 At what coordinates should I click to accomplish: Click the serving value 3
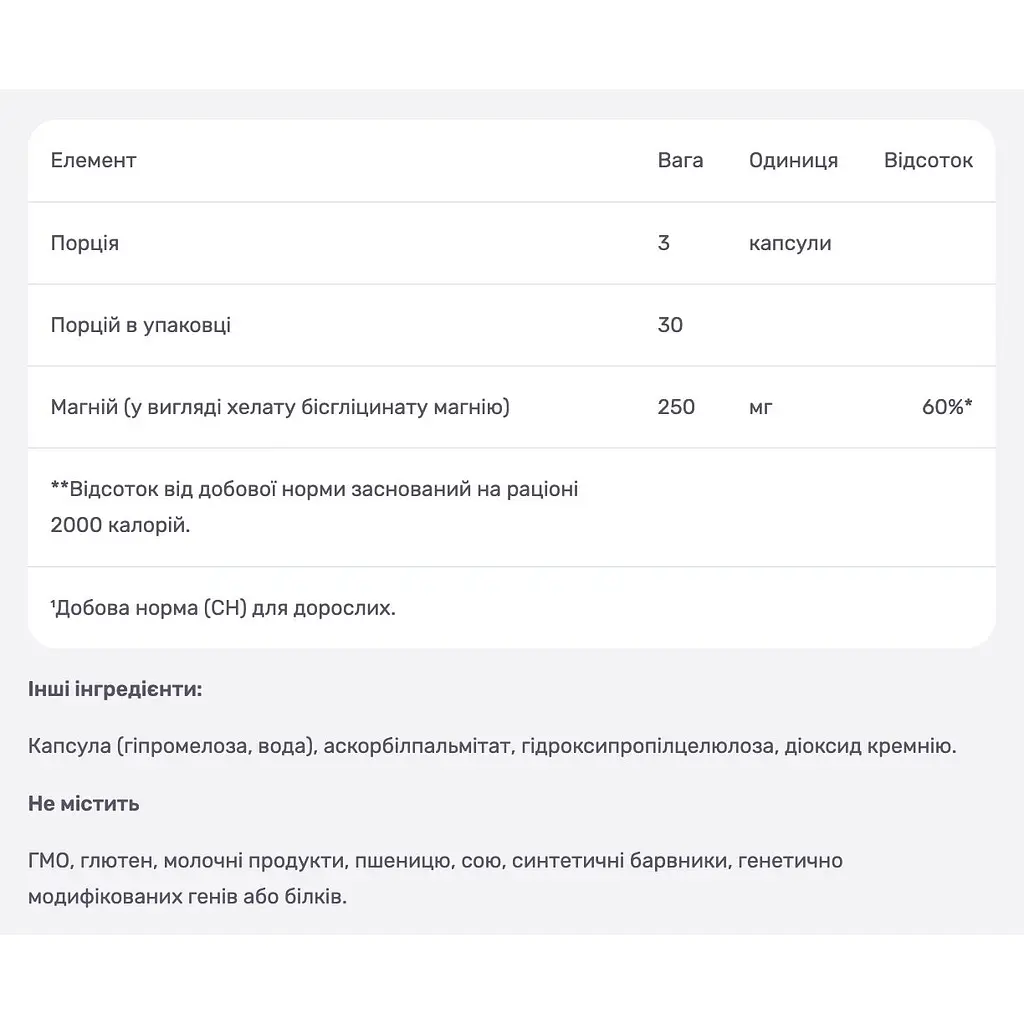point(664,243)
